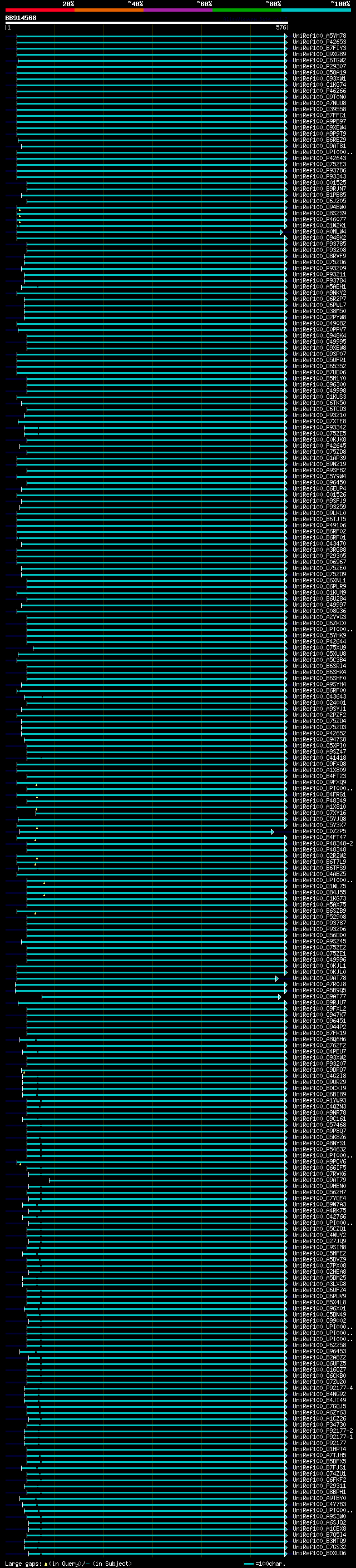Click the red 20% identity color segment
The height and width of the screenshot is (1568, 356).
[40, 10]
